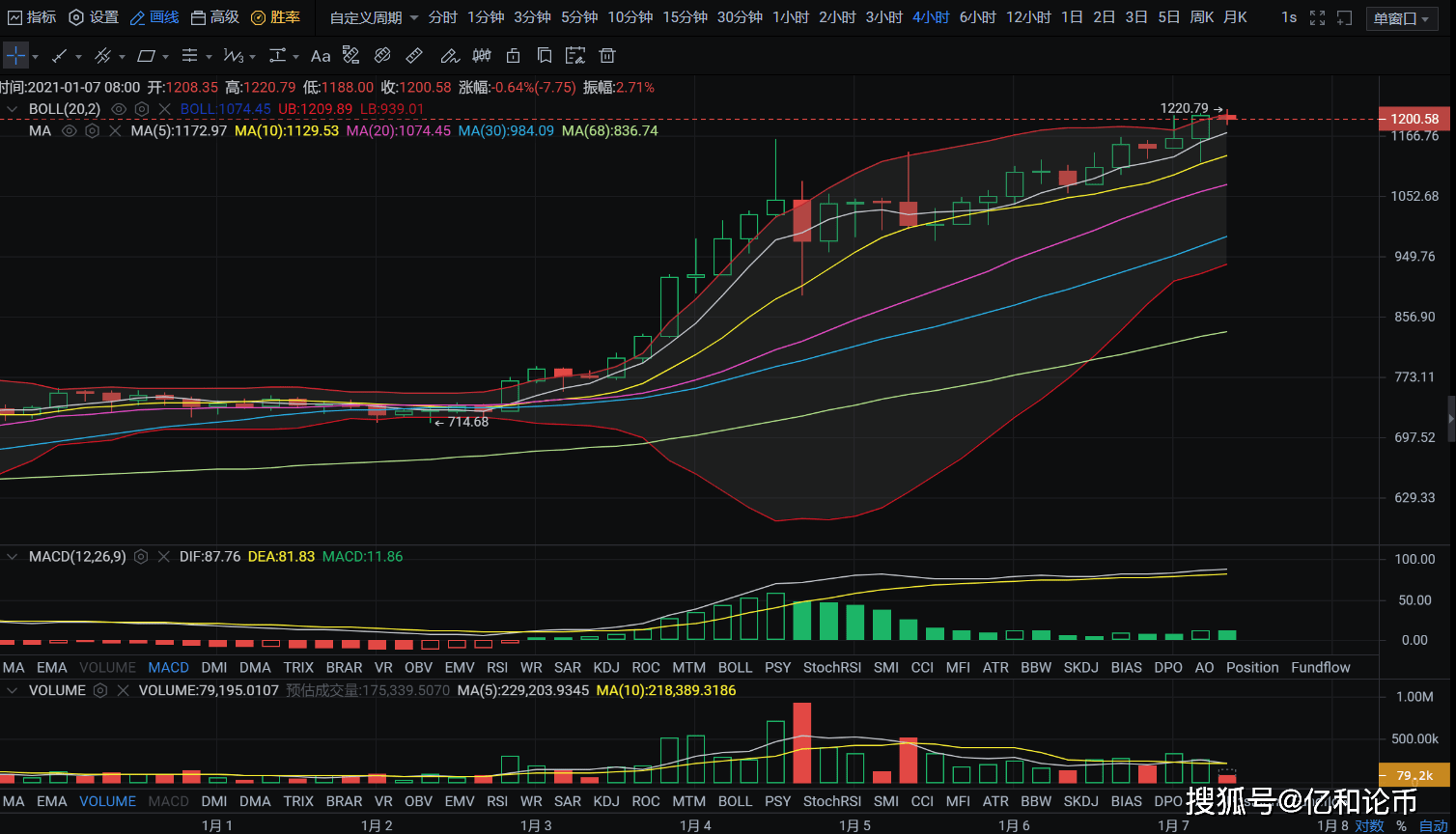The width and height of the screenshot is (1456, 834).
Task: Click the eraser tool icon
Action: [x=383, y=56]
